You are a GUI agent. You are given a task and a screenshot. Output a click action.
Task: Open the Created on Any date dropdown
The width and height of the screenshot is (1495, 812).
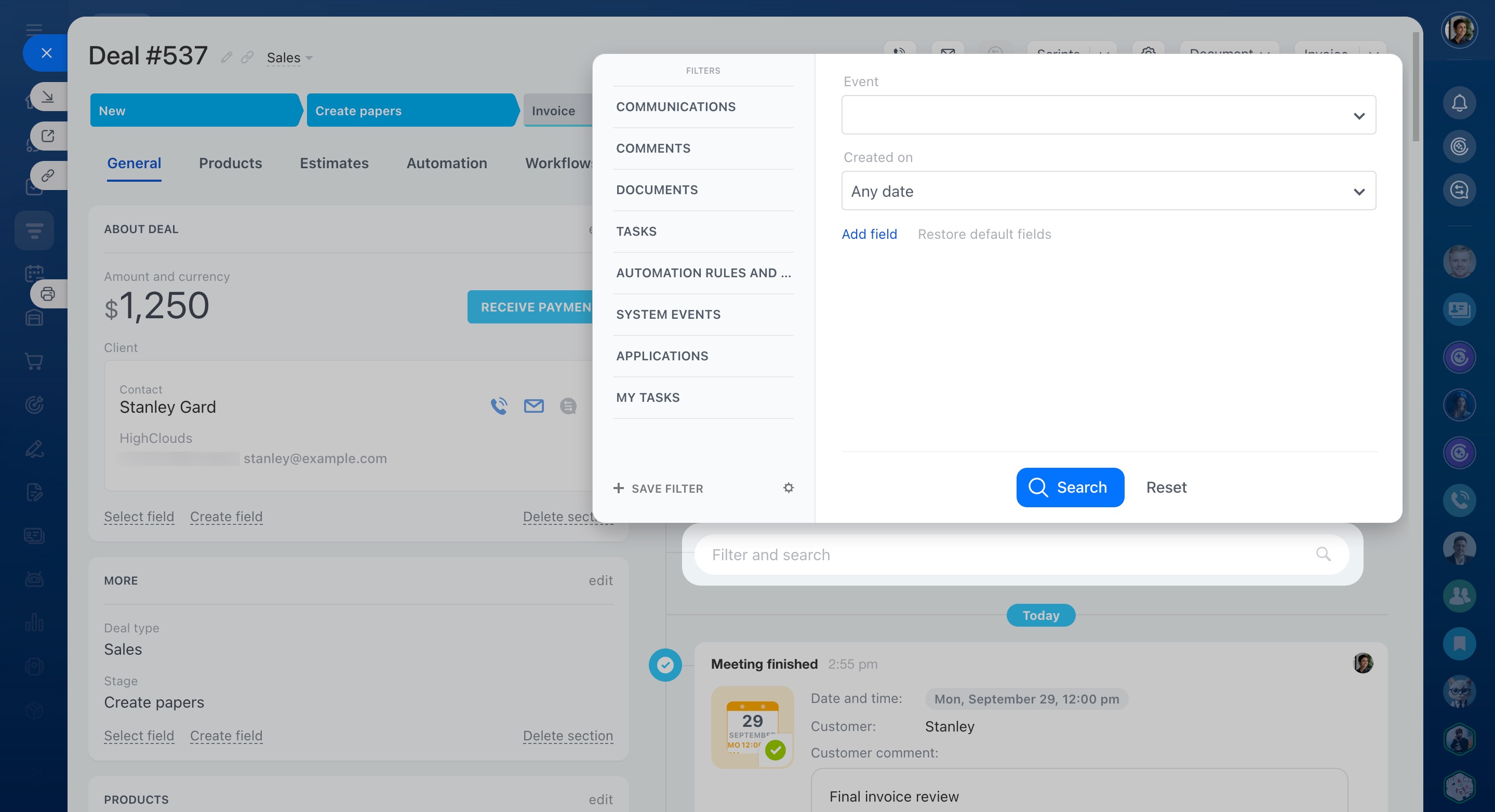tap(1108, 191)
